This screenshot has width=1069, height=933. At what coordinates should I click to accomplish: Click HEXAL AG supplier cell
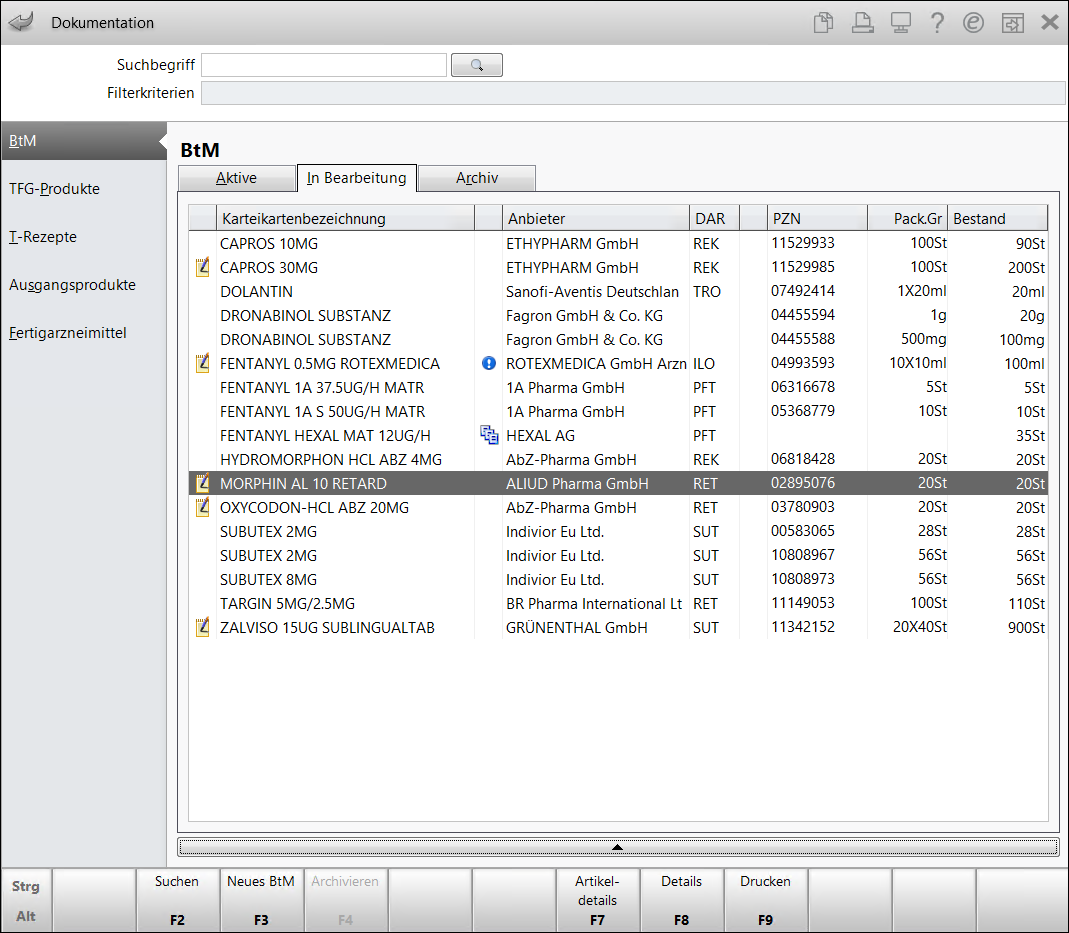[x=540, y=435]
